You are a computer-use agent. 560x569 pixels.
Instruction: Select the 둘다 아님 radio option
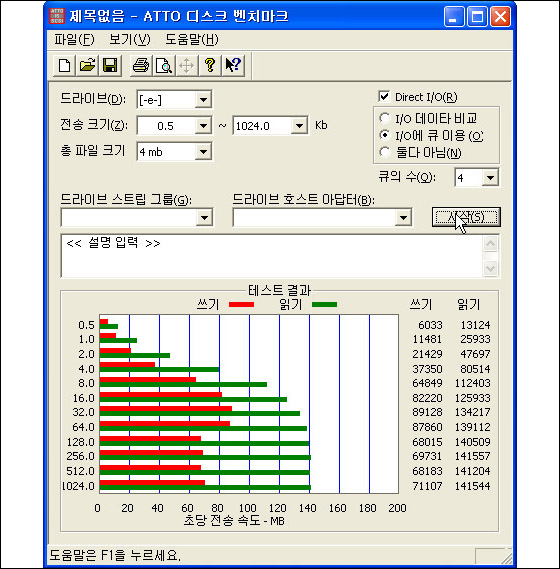[x=385, y=152]
